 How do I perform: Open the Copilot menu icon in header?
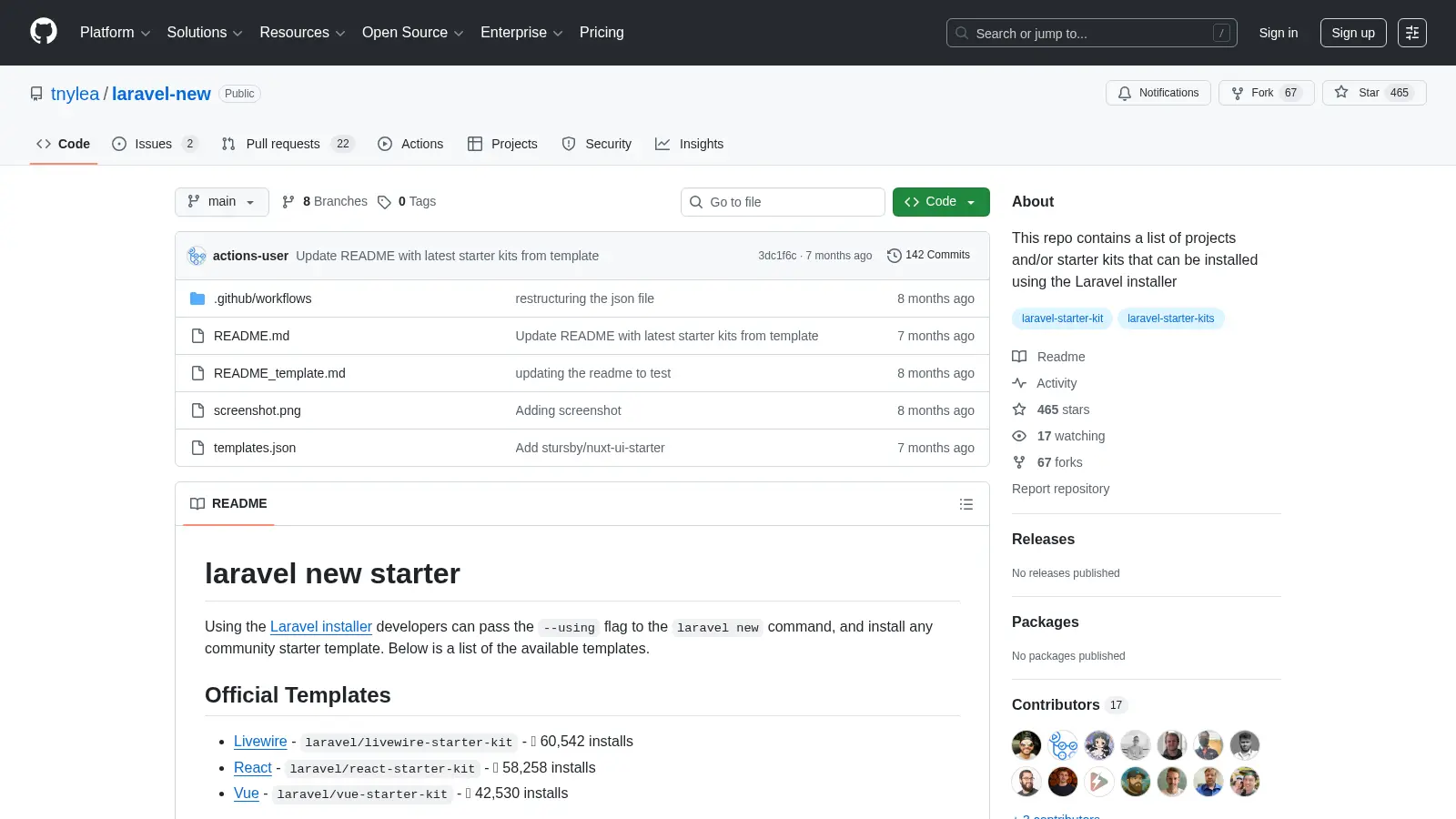[1412, 33]
